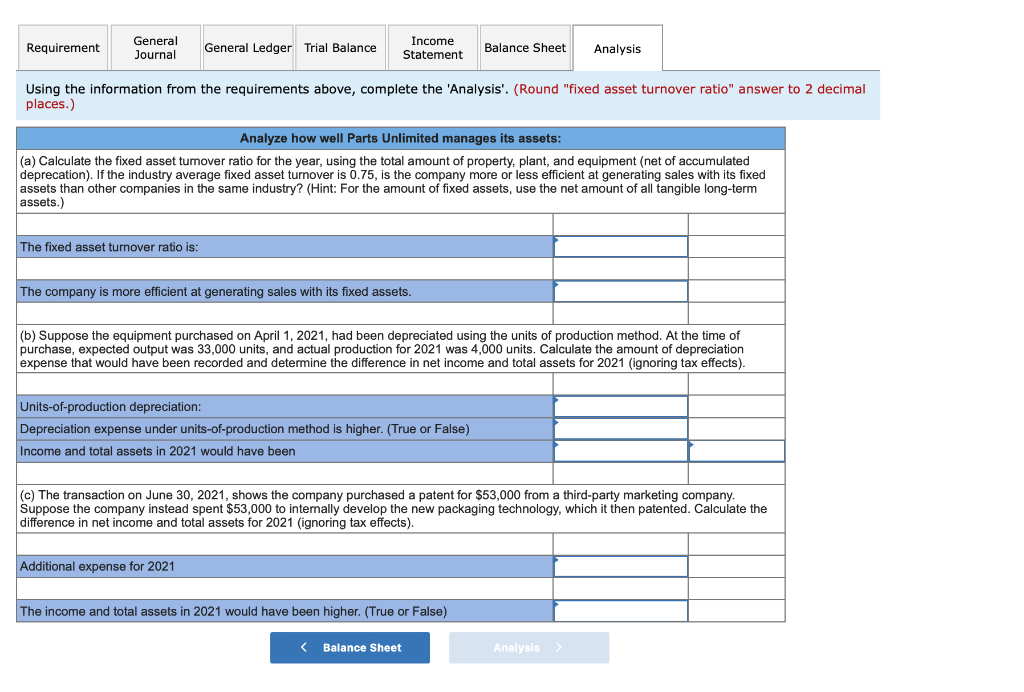This screenshot has height=692, width=1024.
Task: Open the dropdown for company efficiency statement
Action: tap(620, 290)
